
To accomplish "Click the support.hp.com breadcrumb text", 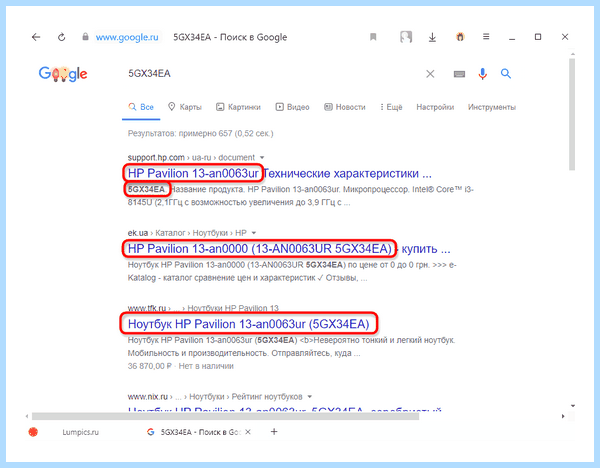I will coord(156,157).
